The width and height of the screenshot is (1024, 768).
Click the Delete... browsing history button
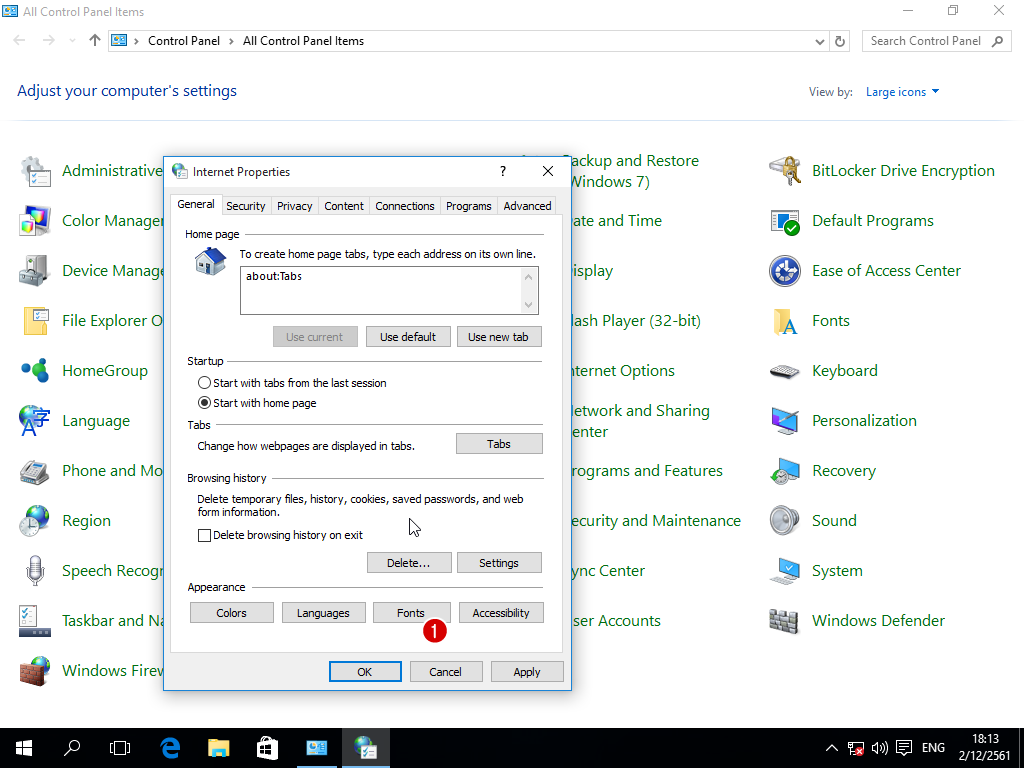click(409, 563)
